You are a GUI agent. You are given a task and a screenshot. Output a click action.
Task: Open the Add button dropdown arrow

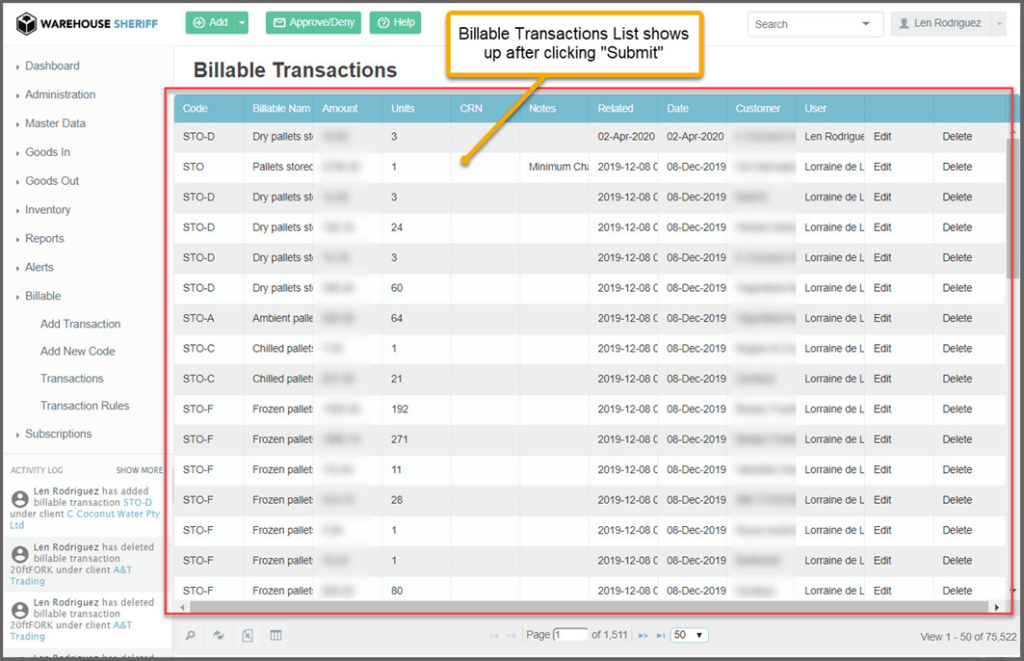click(x=241, y=23)
